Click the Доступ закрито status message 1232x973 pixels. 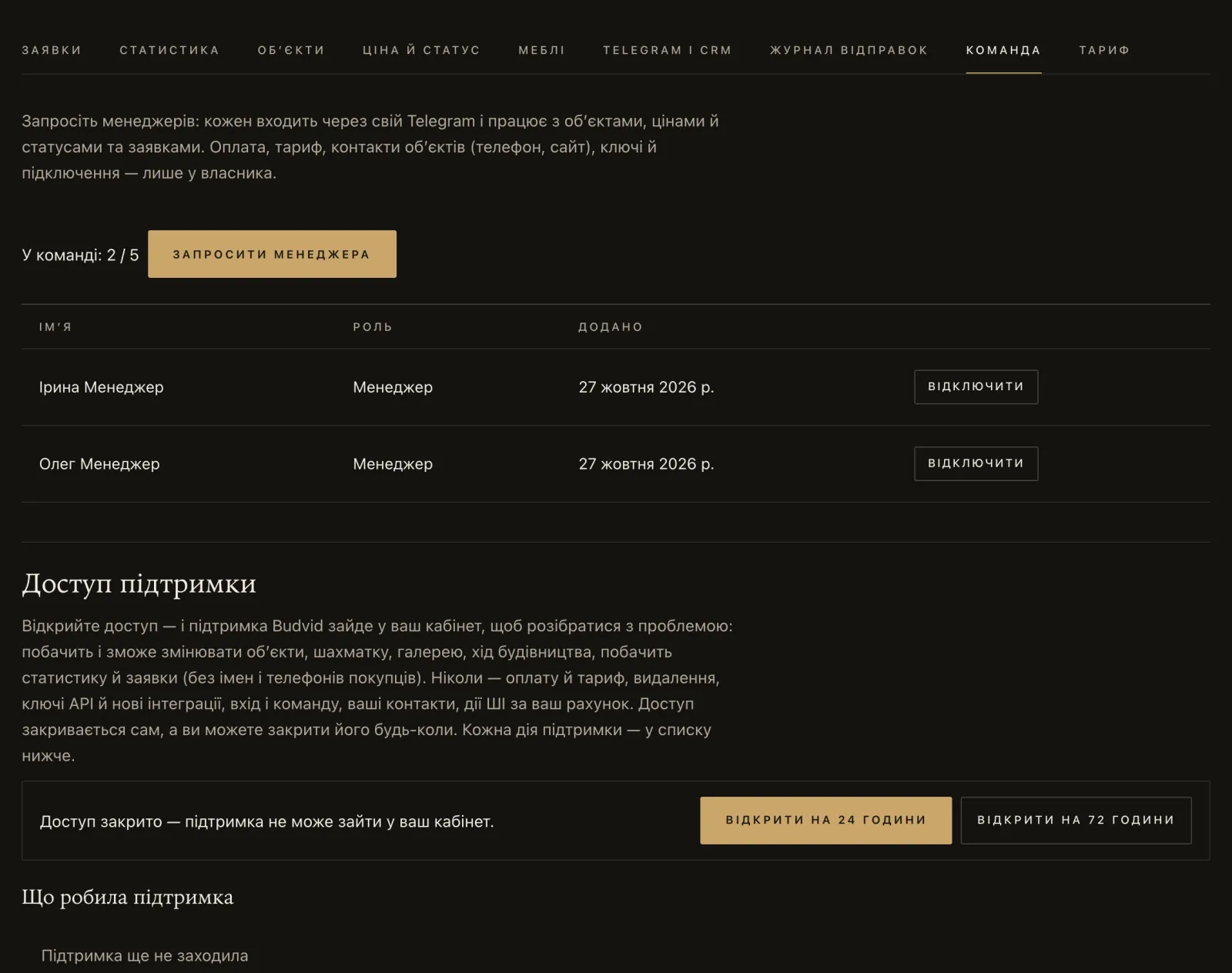[x=266, y=821]
